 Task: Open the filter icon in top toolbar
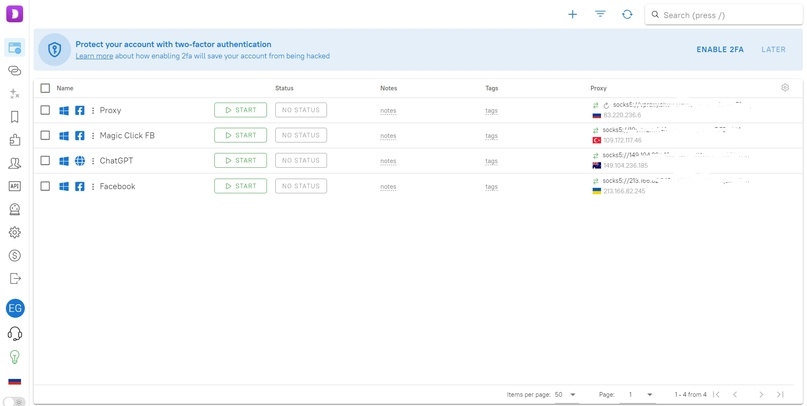point(600,15)
